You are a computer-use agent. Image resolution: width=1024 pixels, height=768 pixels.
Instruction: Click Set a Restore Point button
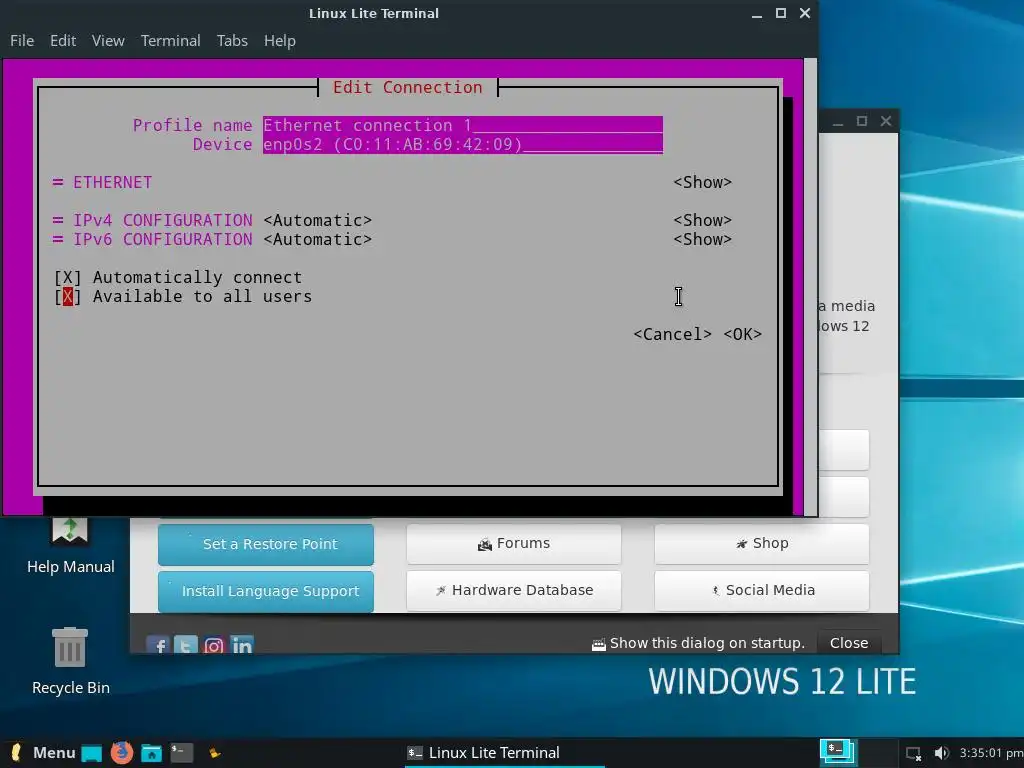point(266,544)
